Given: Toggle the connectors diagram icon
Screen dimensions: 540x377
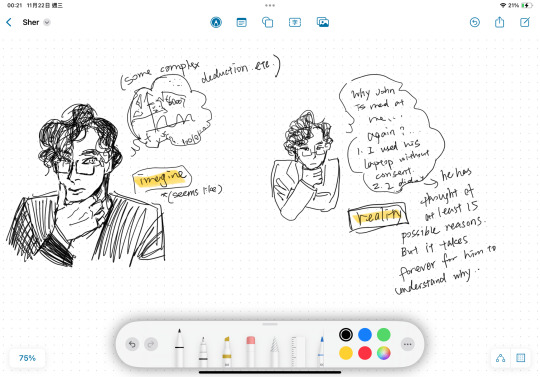Looking at the screenshot, I should (500, 358).
